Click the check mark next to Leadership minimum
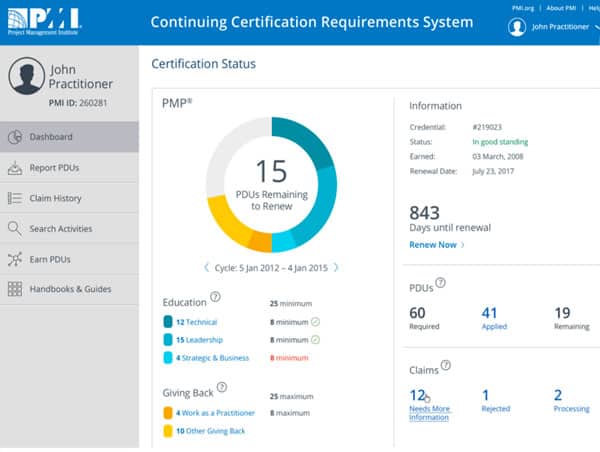 pyautogui.click(x=315, y=339)
